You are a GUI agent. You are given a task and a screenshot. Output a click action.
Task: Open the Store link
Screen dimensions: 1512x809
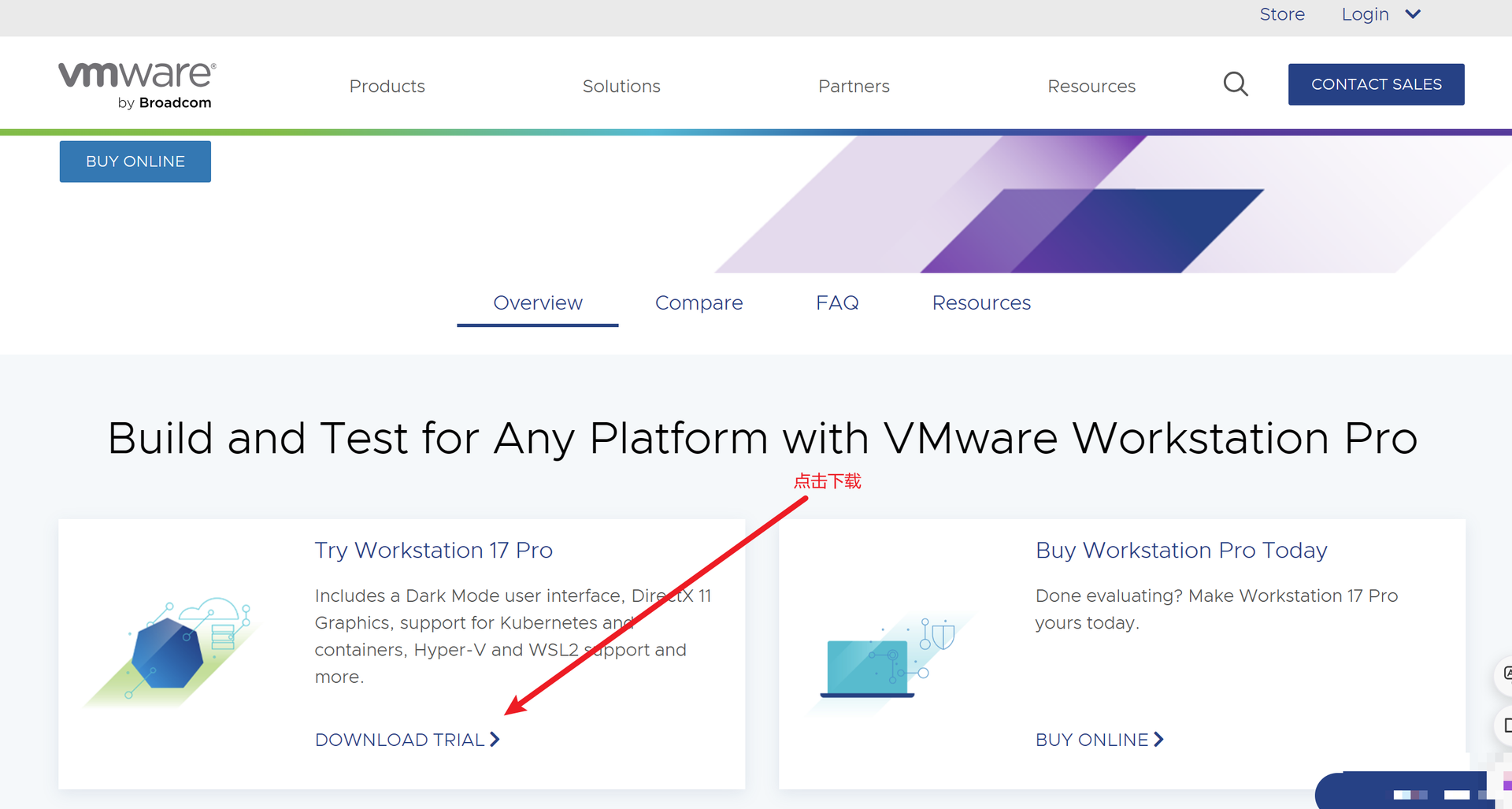point(1282,14)
